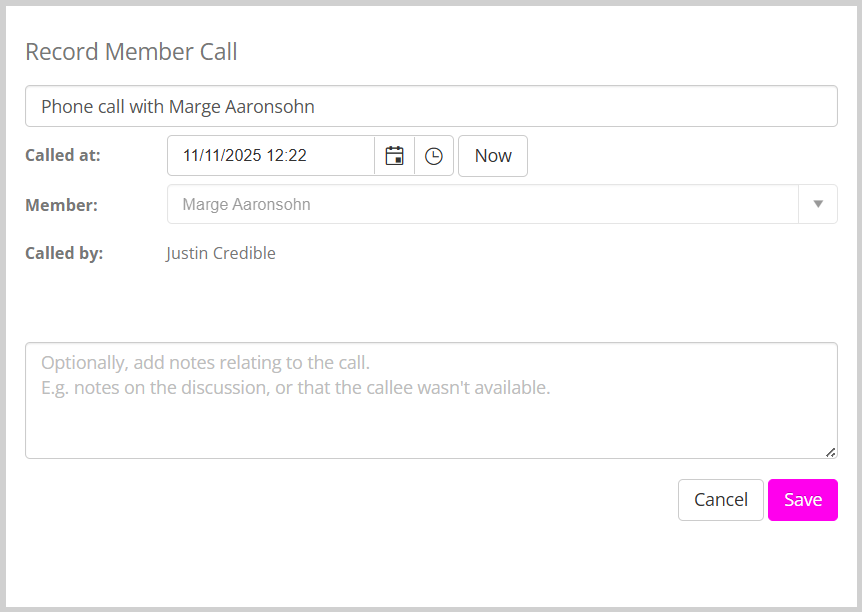Select the caller name Justin Credible
Screen dimensions: 862x612
(x=221, y=253)
